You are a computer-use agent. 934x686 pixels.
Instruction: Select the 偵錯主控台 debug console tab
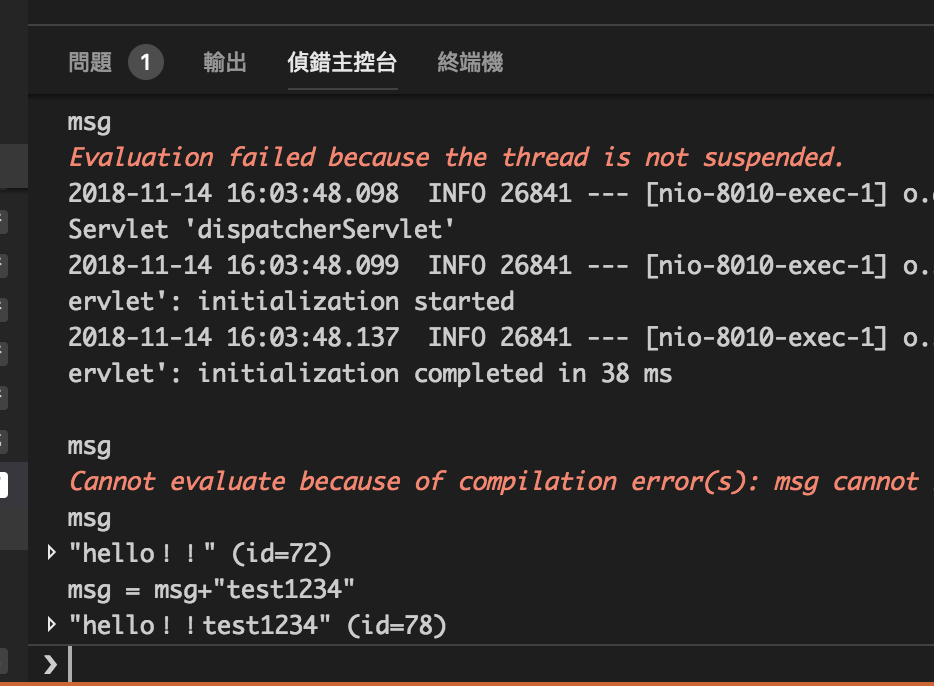tap(342, 62)
